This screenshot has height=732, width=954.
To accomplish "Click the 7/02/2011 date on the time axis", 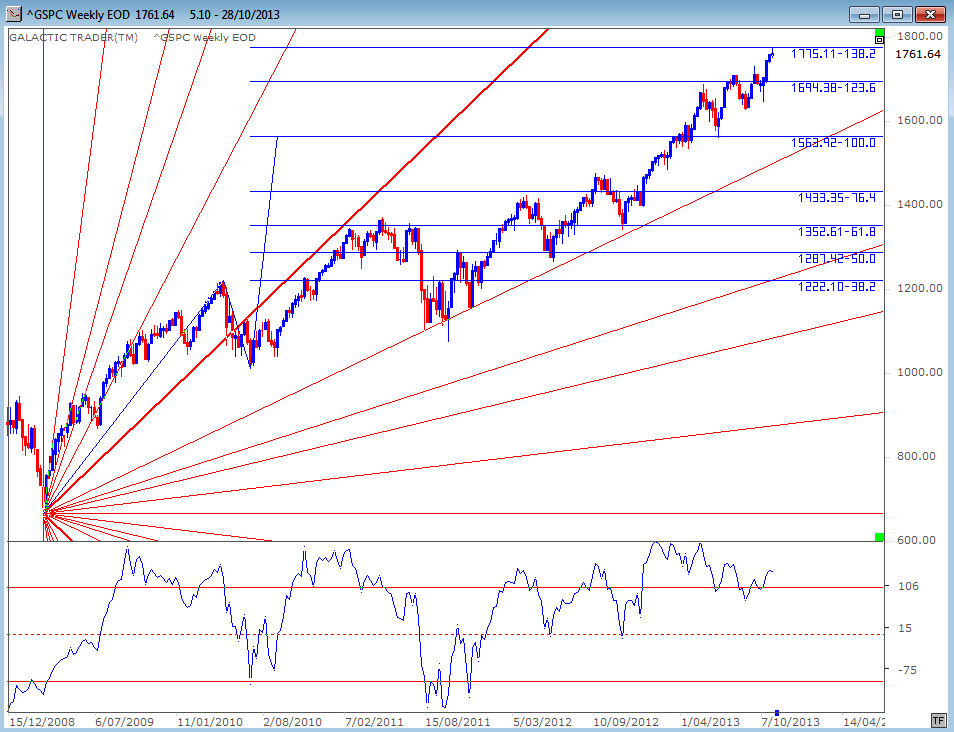I will click(x=374, y=722).
